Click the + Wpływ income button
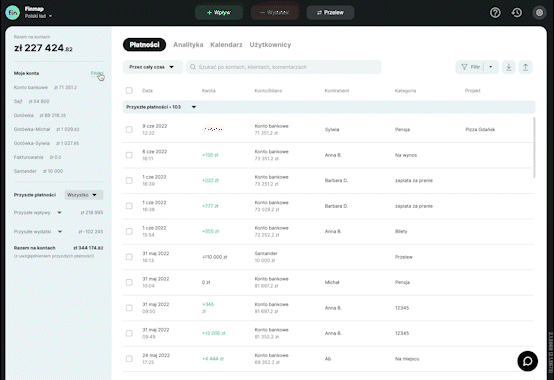554x380 pixels. tap(219, 13)
